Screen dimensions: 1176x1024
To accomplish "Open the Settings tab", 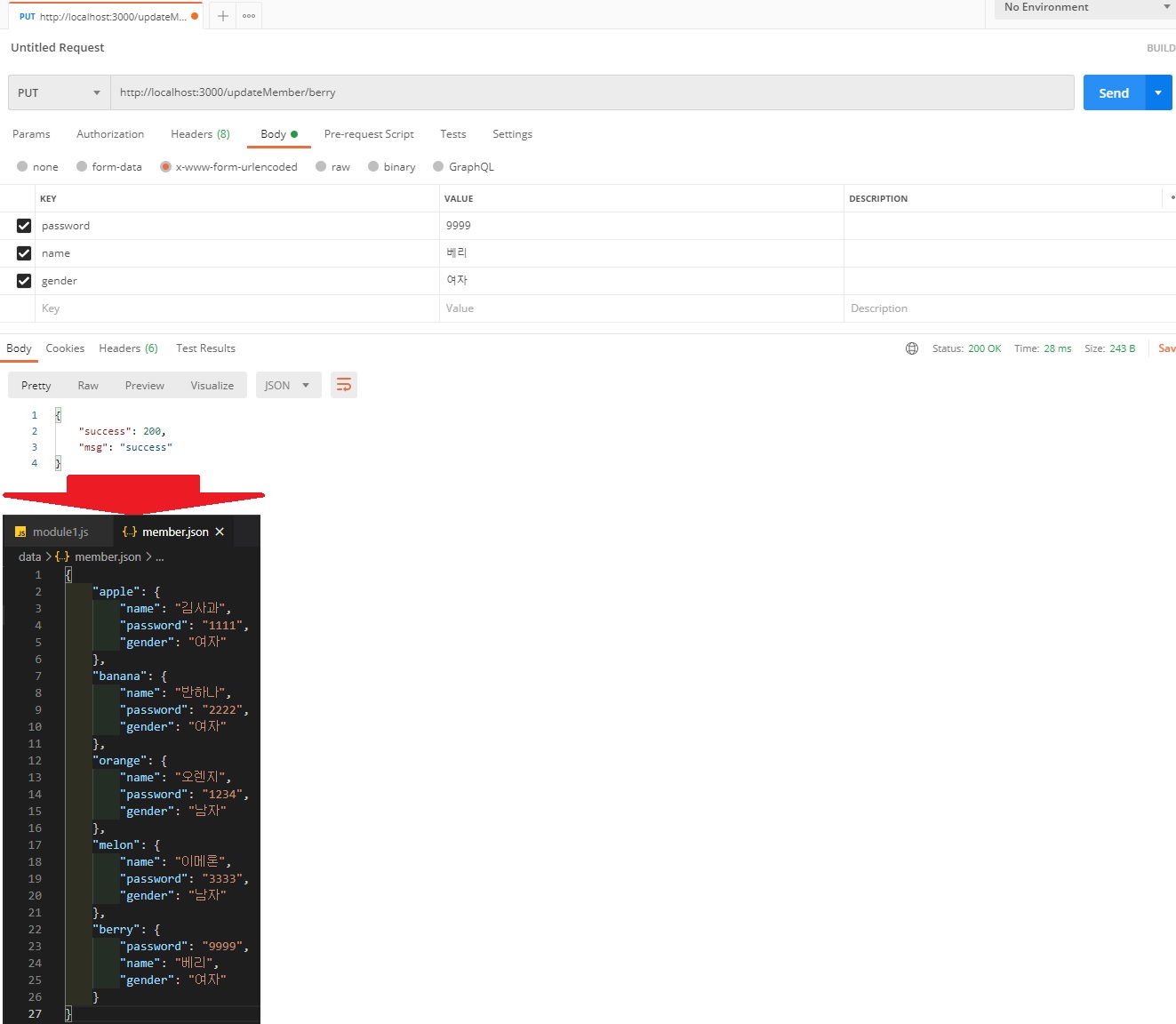I will click(512, 134).
